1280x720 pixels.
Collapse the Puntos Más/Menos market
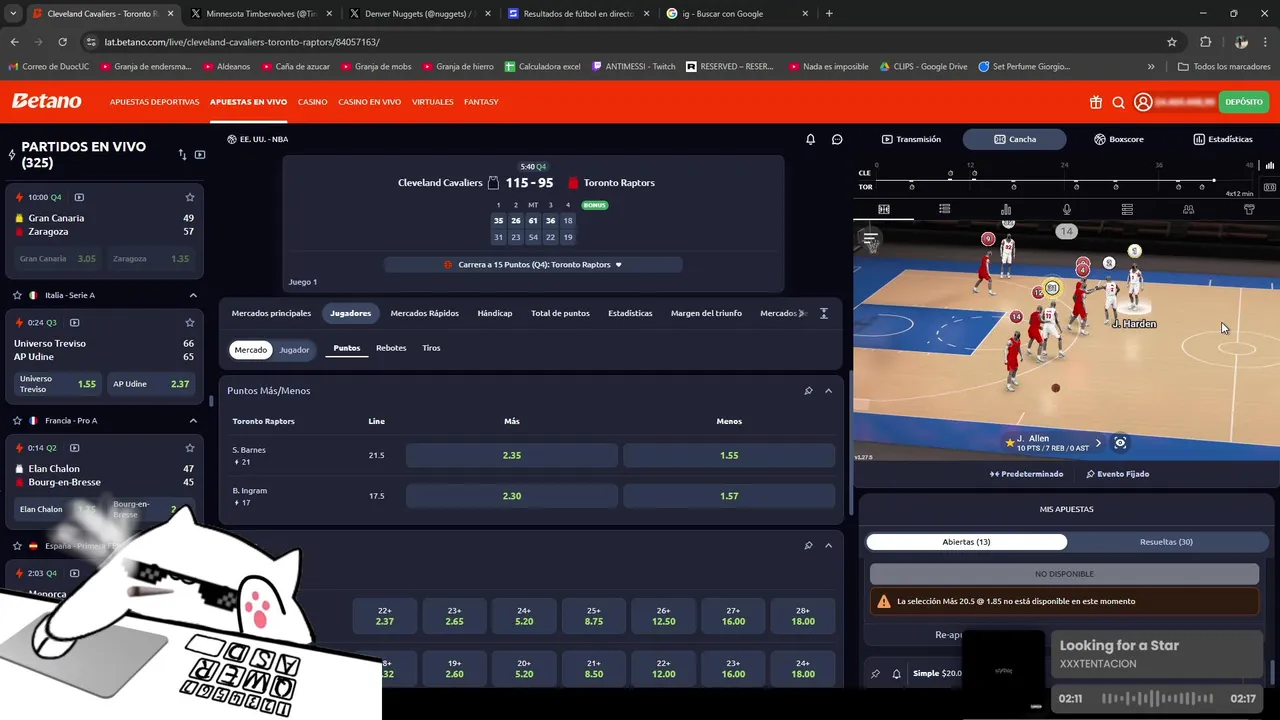tap(828, 391)
